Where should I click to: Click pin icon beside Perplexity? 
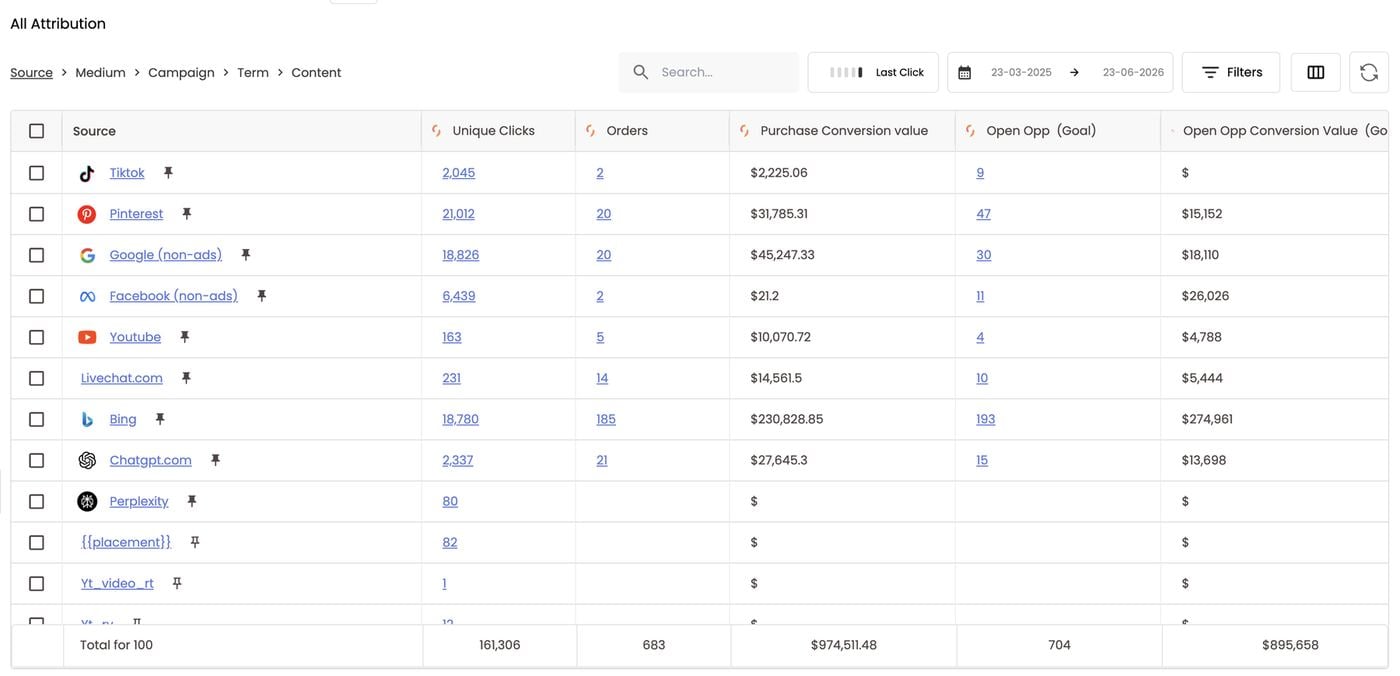(192, 501)
